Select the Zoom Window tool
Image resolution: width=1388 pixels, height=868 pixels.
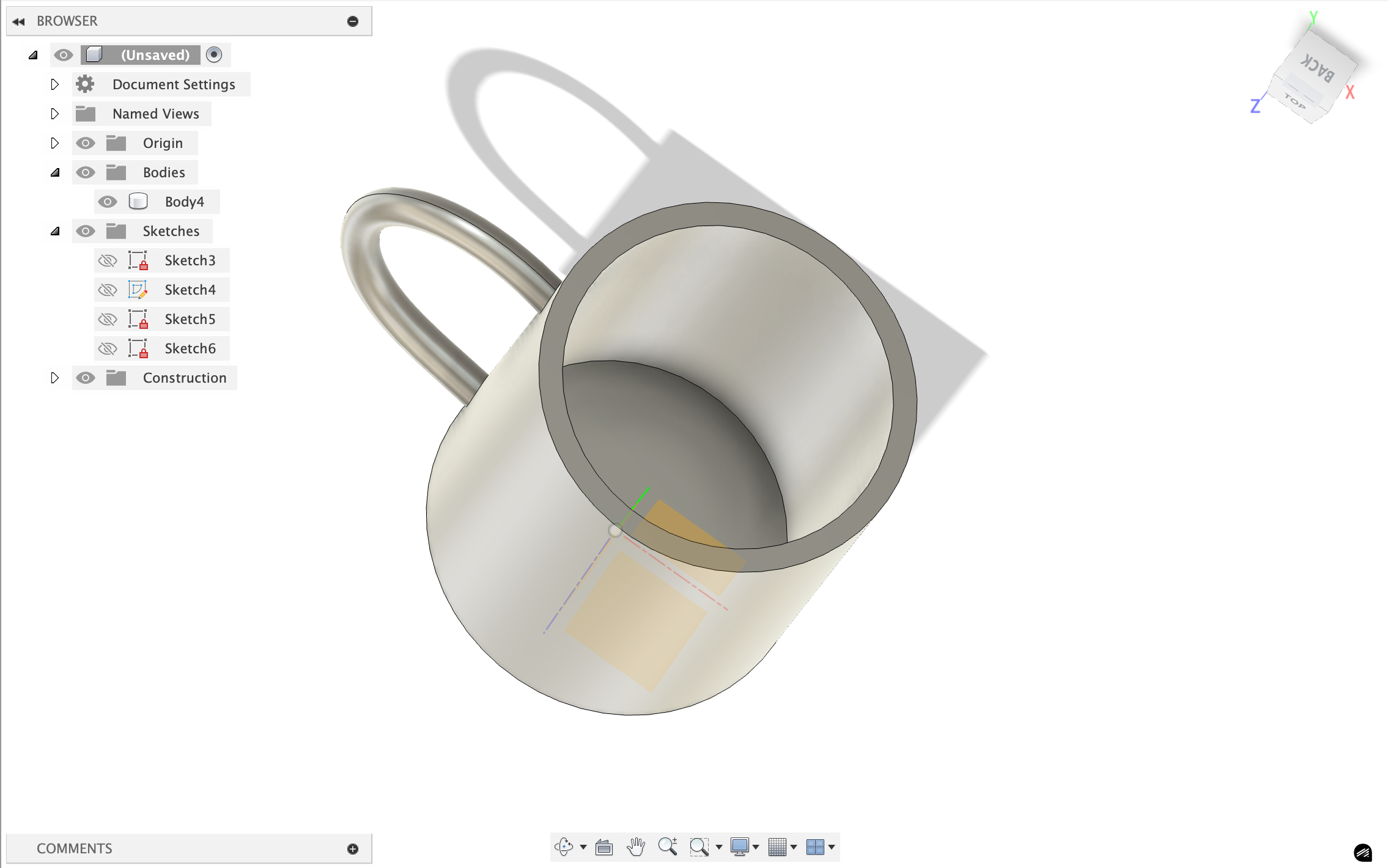[701, 847]
